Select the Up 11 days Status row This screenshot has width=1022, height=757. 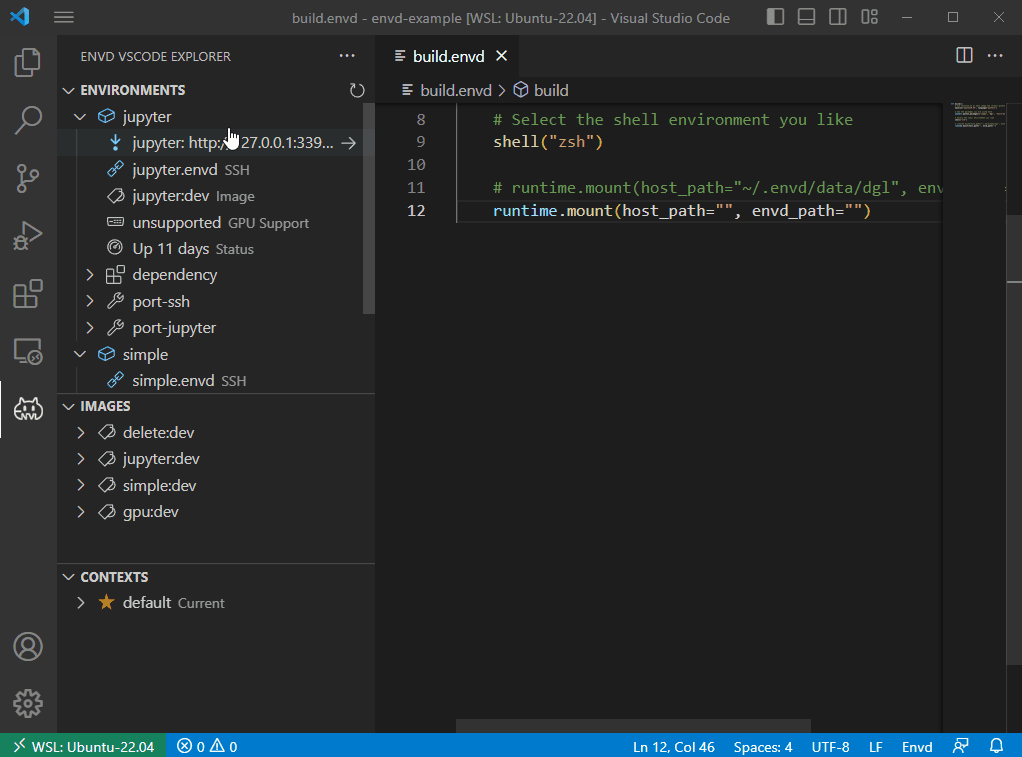pos(216,248)
